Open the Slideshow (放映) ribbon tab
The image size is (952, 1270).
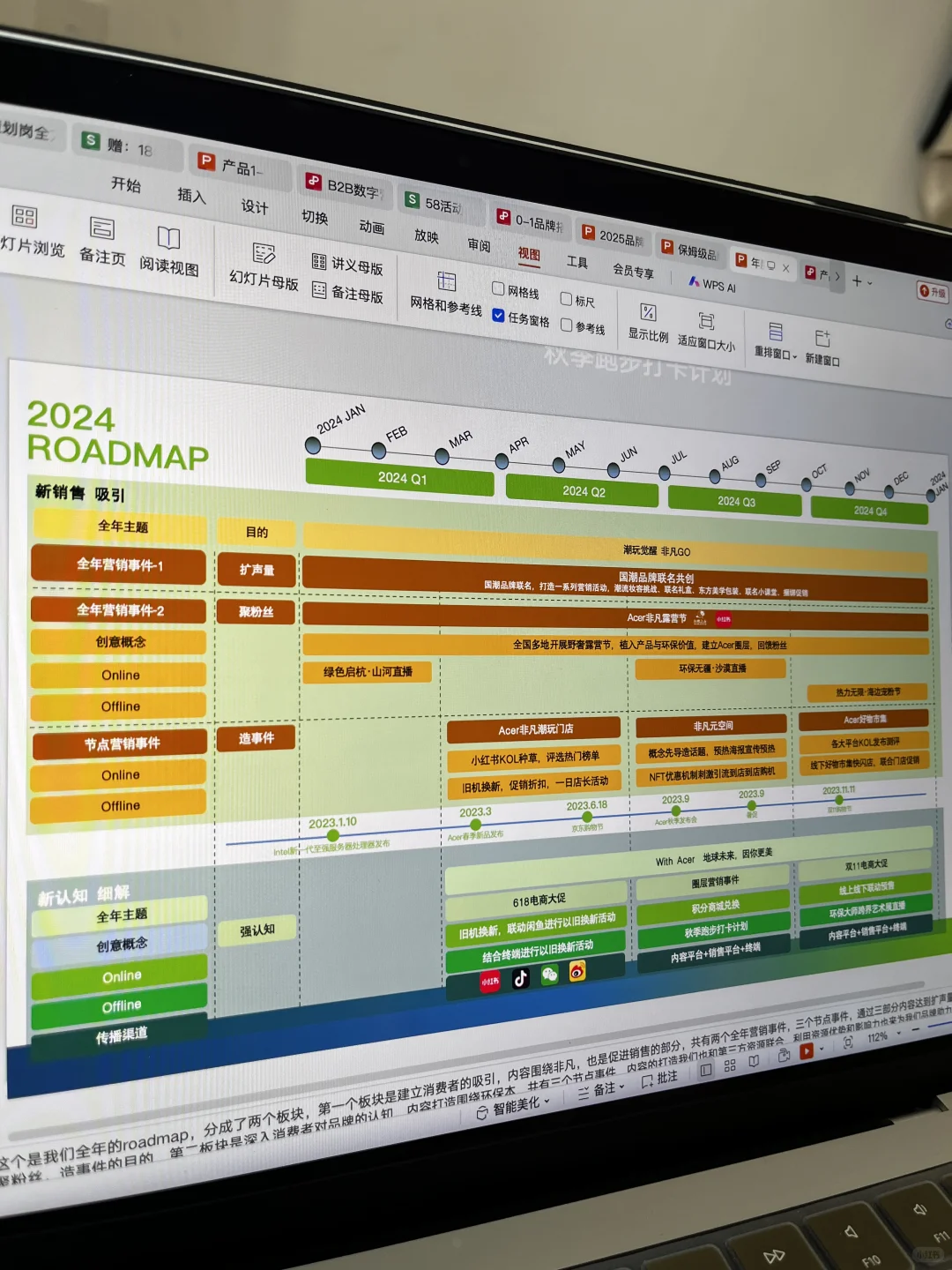click(x=427, y=236)
